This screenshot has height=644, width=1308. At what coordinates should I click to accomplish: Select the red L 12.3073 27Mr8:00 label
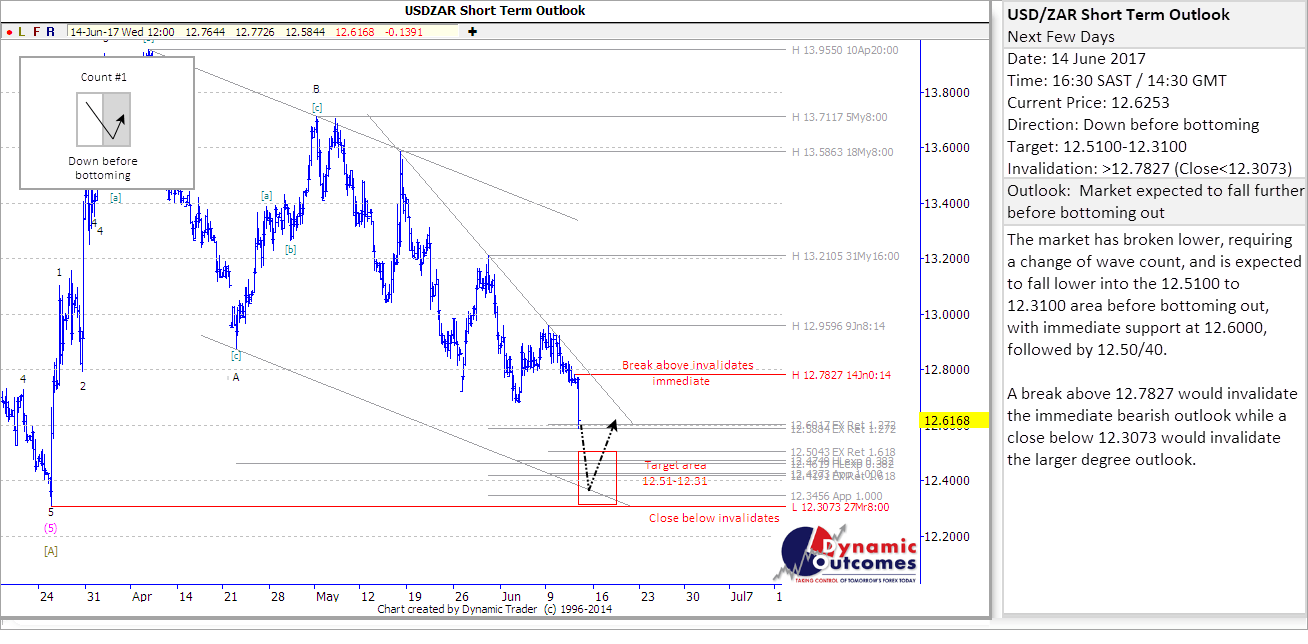click(x=842, y=507)
